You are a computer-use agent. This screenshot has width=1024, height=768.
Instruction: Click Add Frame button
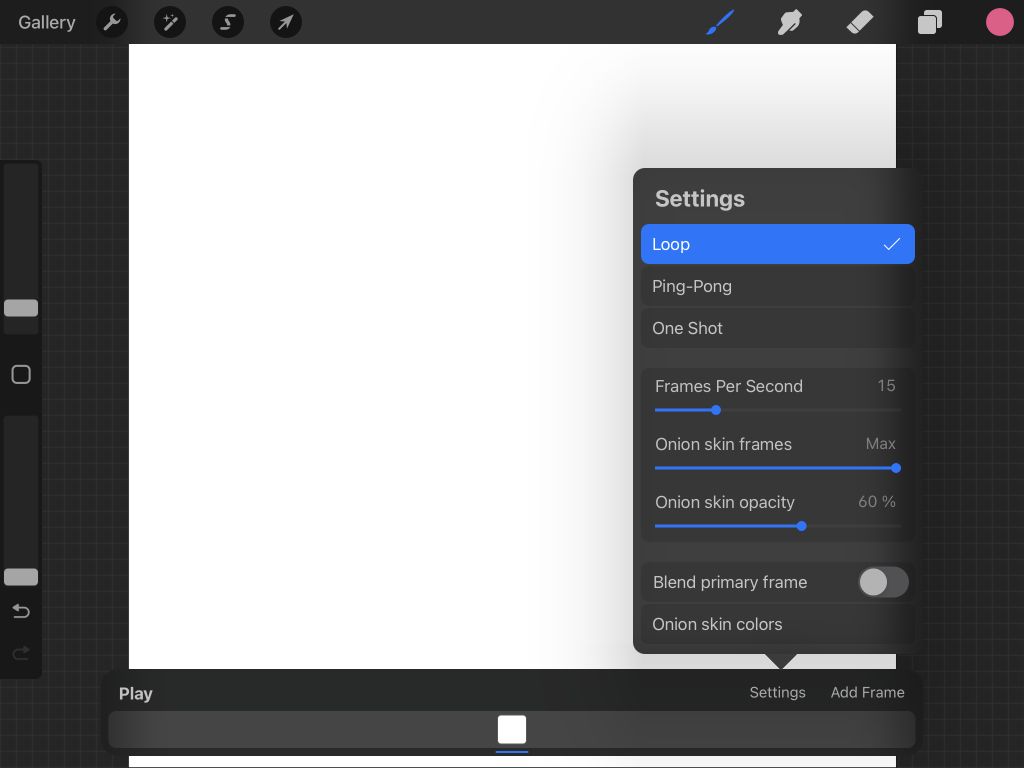(867, 692)
